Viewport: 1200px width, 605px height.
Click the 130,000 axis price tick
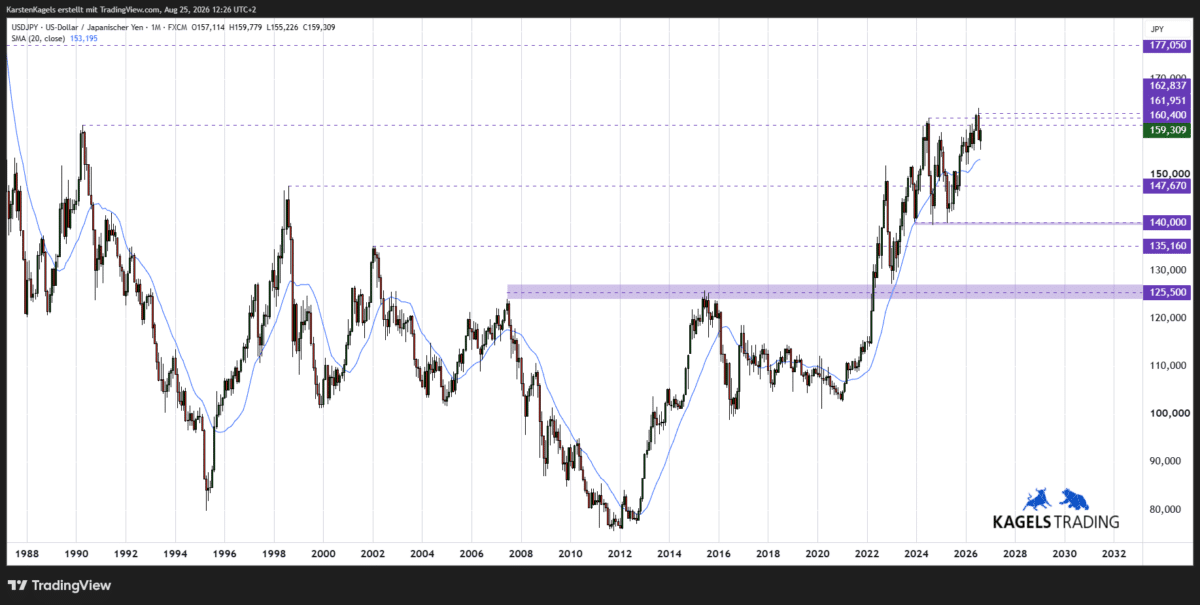tap(1168, 269)
